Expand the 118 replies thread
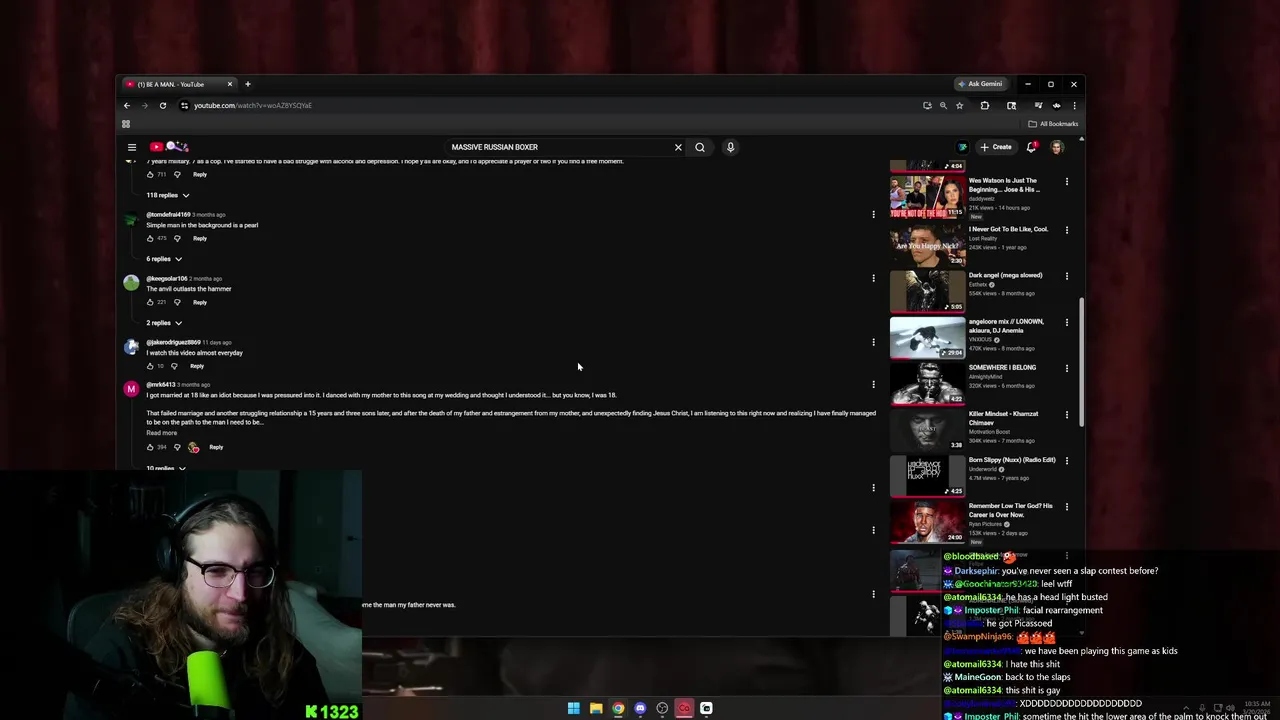1280x720 pixels. pyautogui.click(x=168, y=195)
